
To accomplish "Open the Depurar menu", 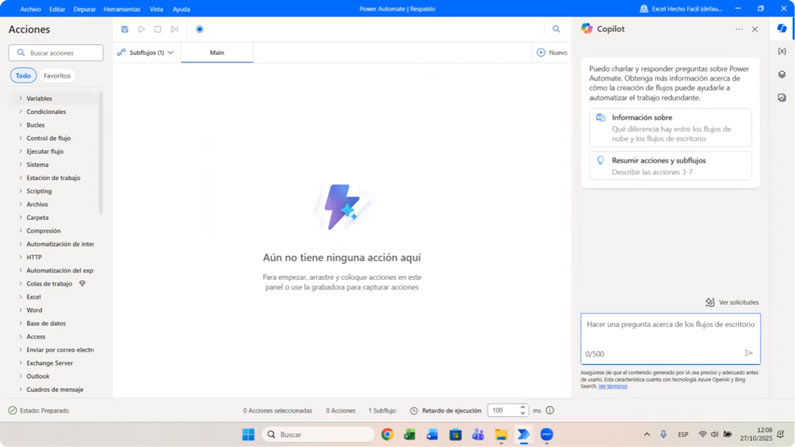I will (84, 9).
